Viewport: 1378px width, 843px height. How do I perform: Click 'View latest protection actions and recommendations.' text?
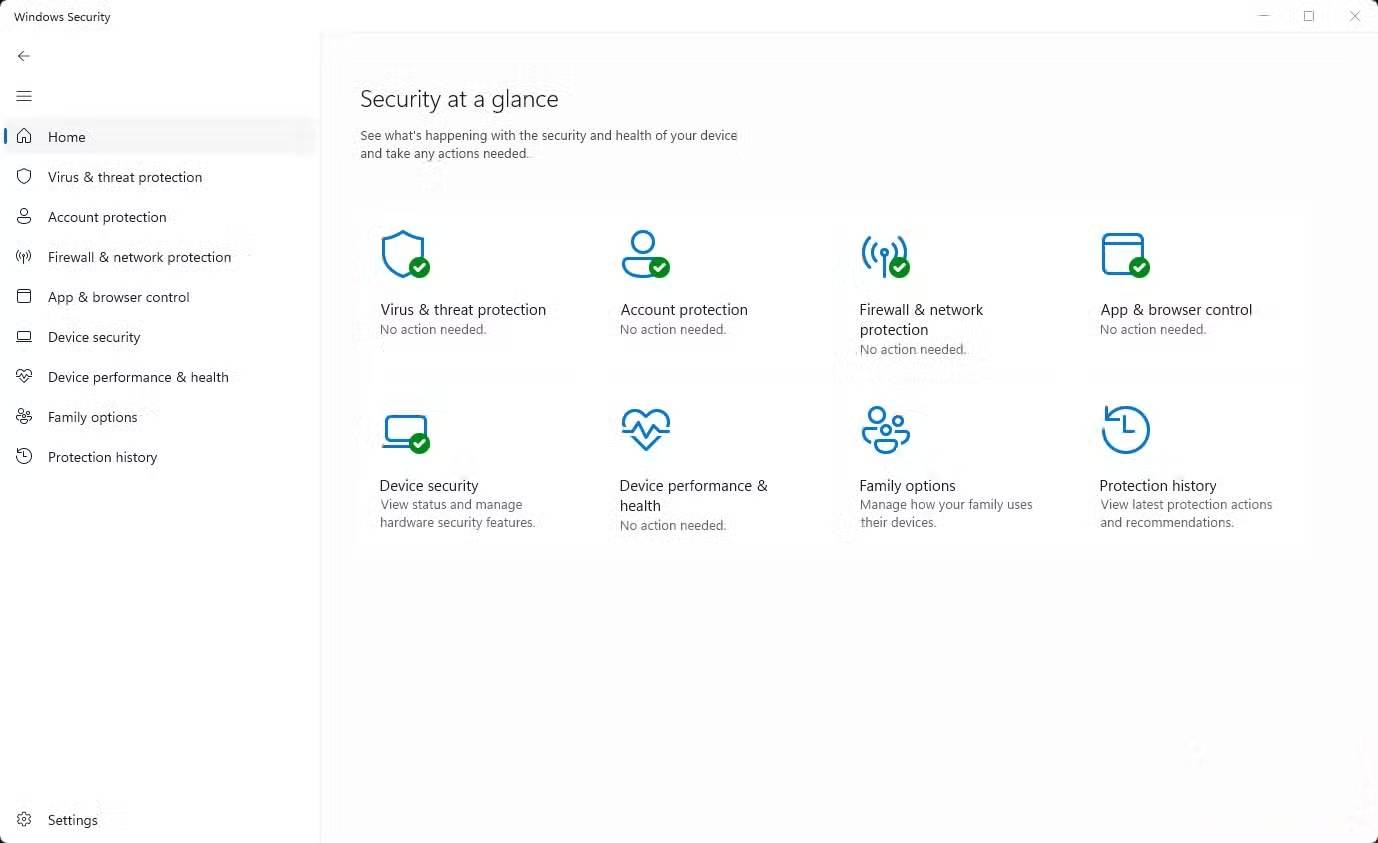click(1186, 514)
